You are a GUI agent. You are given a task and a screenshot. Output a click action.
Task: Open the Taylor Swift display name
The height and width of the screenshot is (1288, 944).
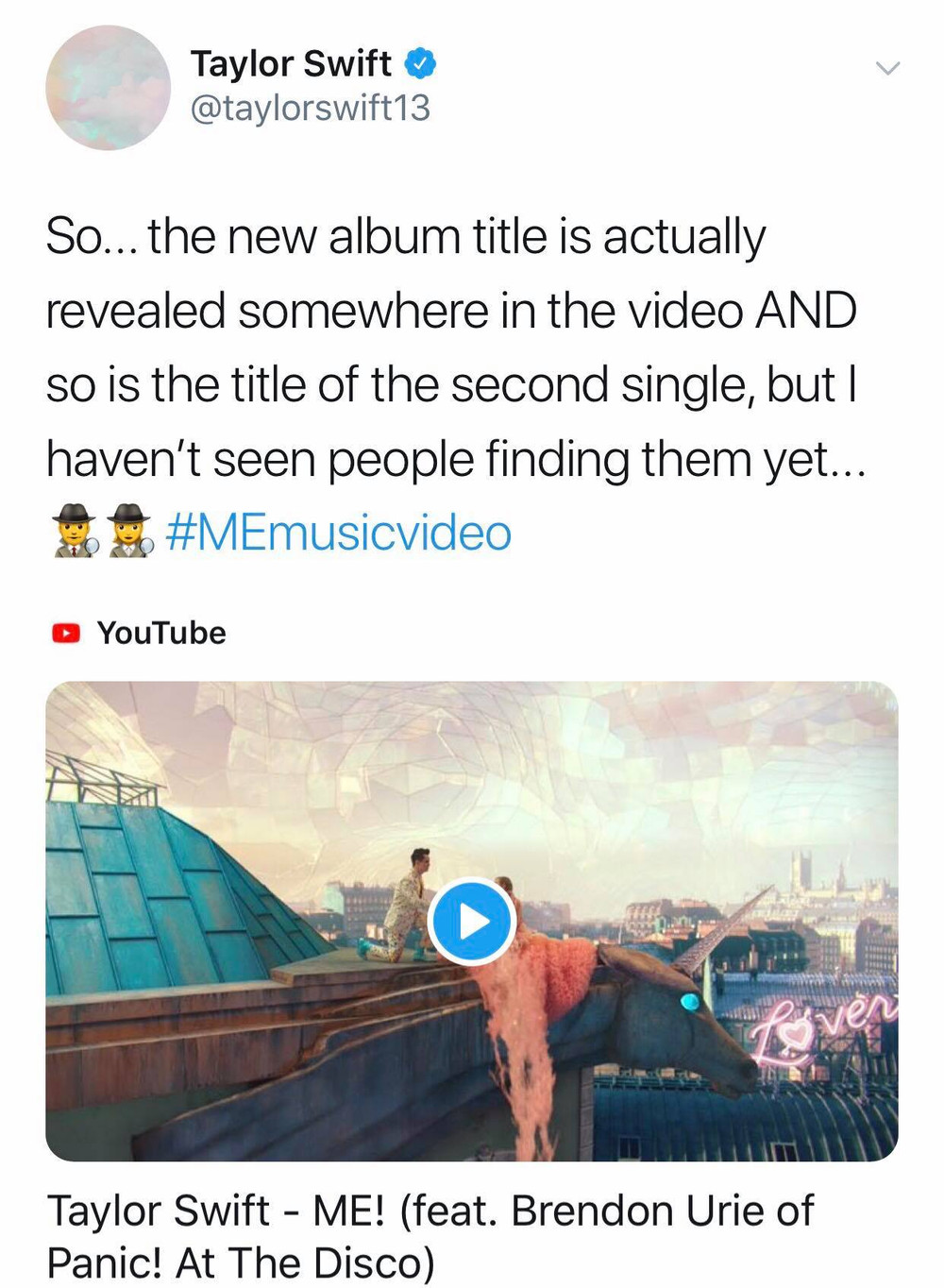pyautogui.click(x=291, y=64)
